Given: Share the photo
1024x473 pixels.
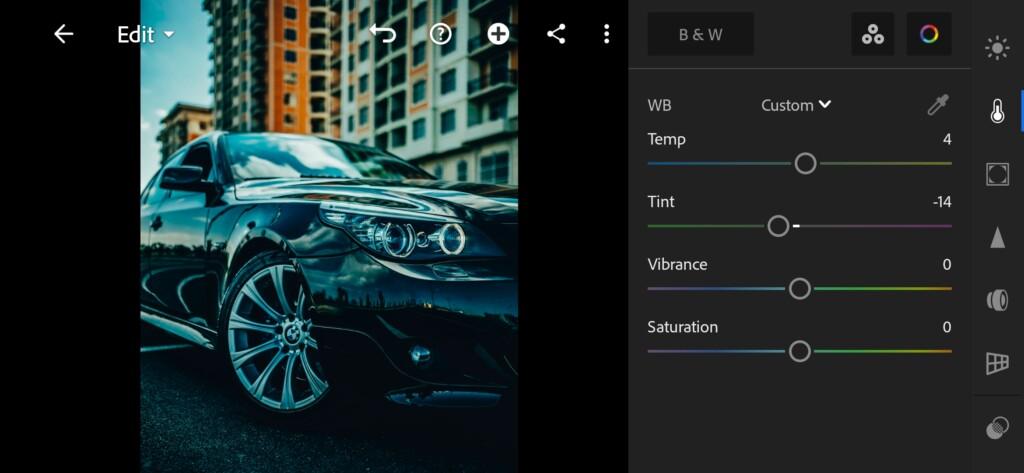Looking at the screenshot, I should [556, 34].
